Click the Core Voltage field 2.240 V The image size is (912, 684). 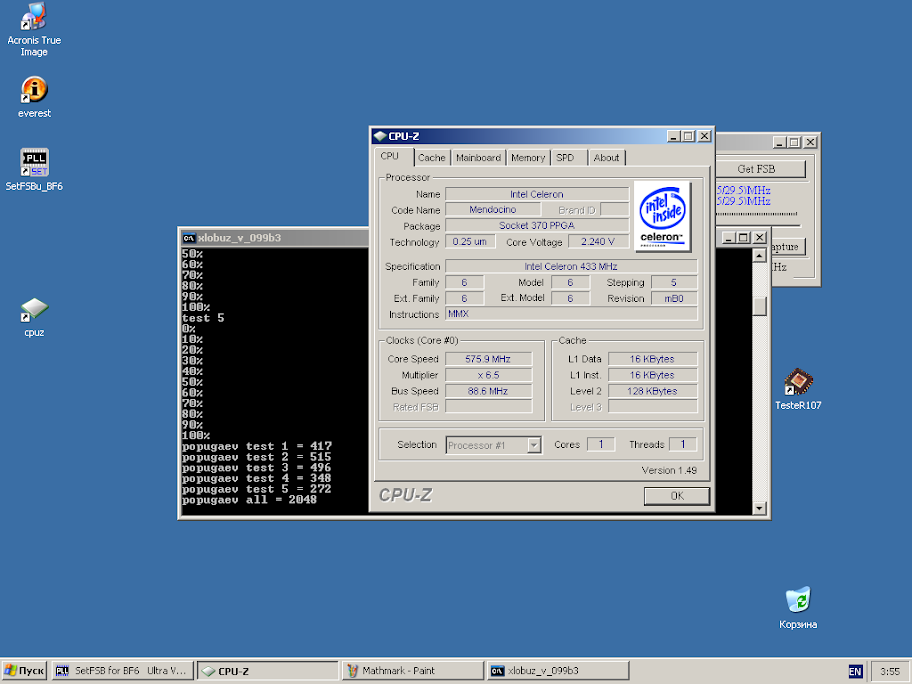[x=598, y=241]
